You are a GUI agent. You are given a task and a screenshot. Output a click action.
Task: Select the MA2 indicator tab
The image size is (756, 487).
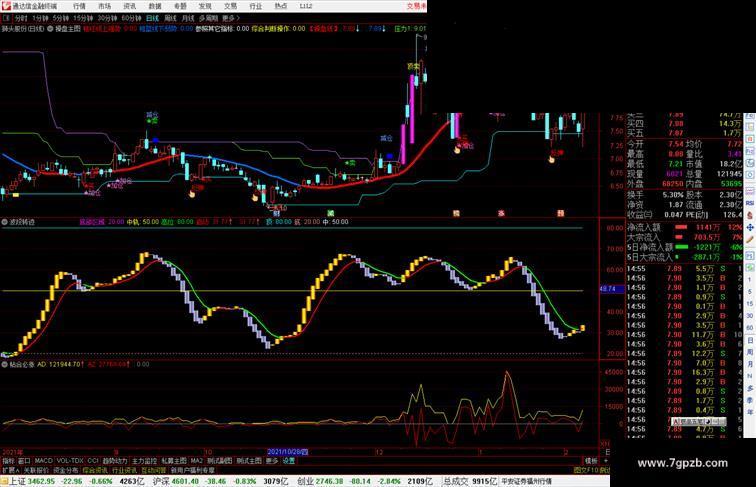point(196,461)
